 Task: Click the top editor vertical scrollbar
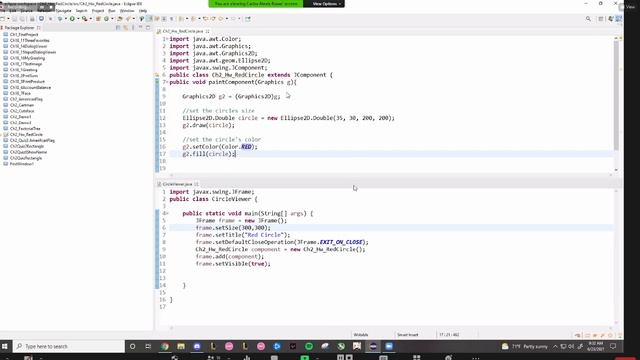point(616,95)
